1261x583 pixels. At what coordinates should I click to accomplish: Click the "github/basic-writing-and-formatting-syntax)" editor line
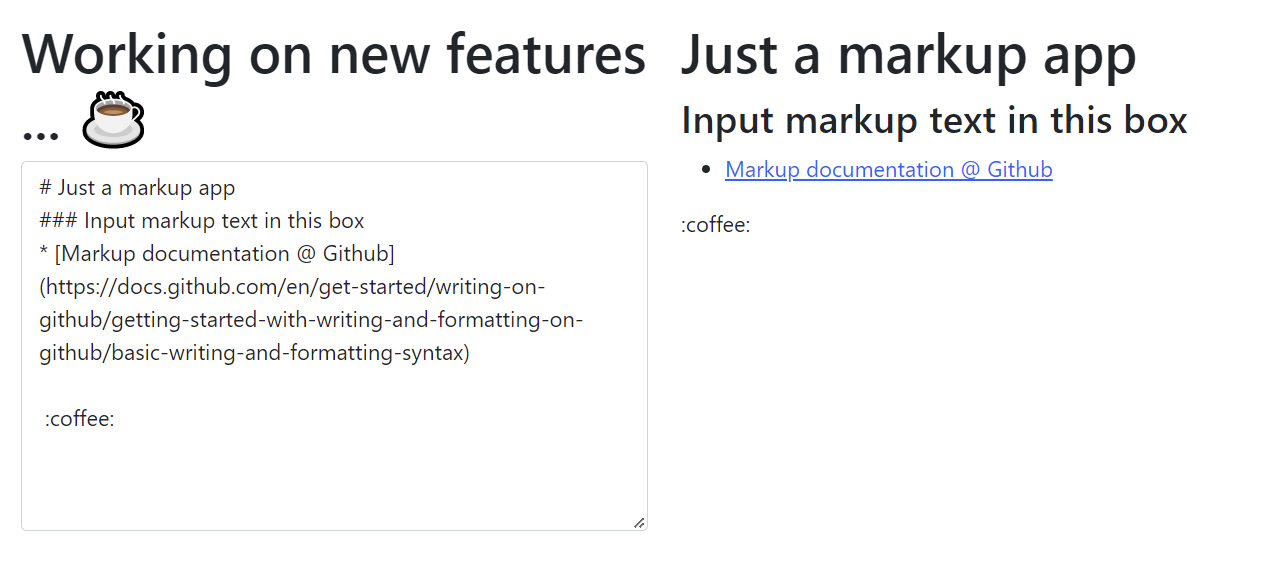point(254,353)
